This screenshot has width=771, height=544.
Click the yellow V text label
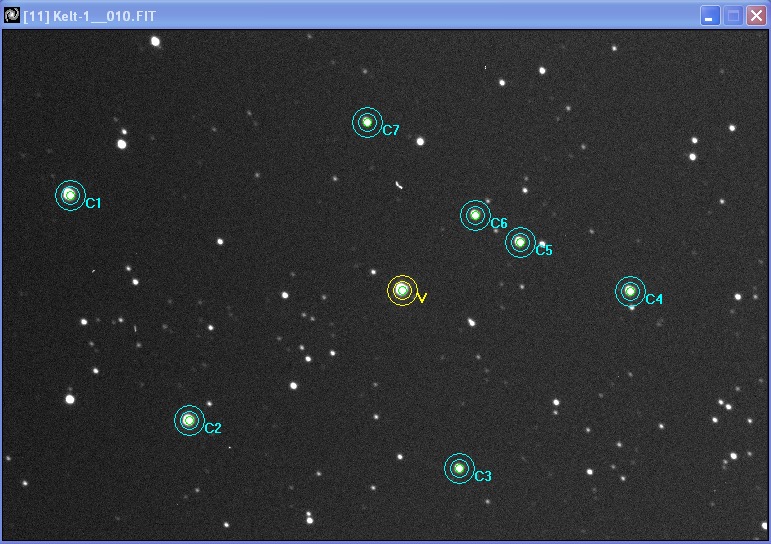click(x=421, y=298)
